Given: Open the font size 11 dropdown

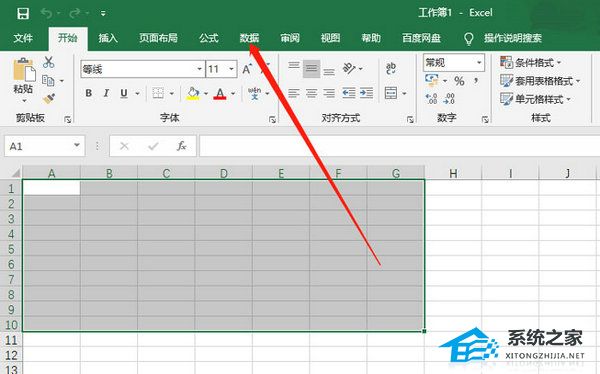Looking at the screenshot, I should pos(232,69).
